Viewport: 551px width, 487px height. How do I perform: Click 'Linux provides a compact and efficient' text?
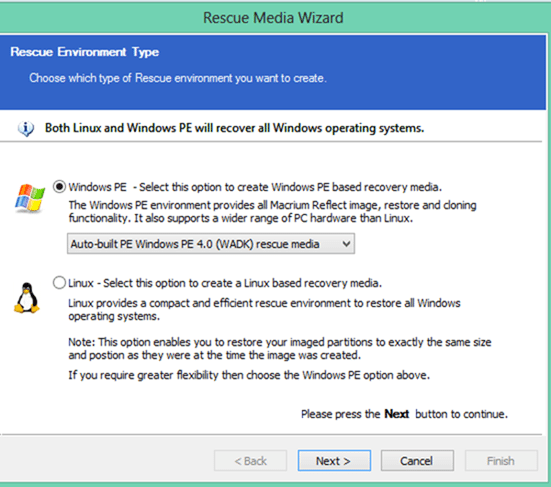click(264, 310)
